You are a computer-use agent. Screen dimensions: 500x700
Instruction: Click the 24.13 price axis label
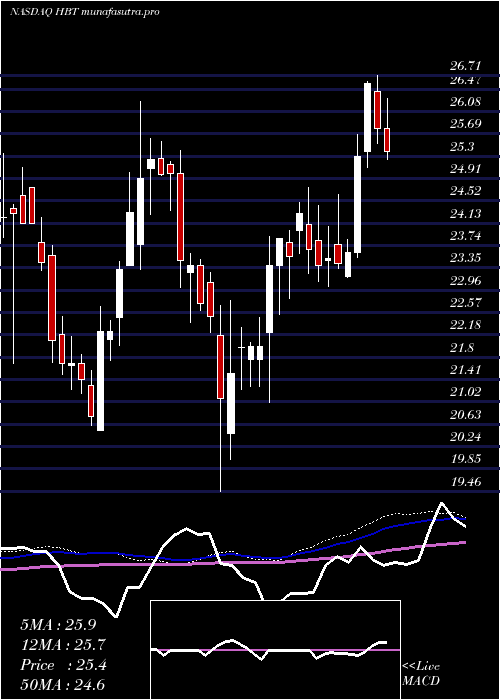pyautogui.click(x=465, y=214)
